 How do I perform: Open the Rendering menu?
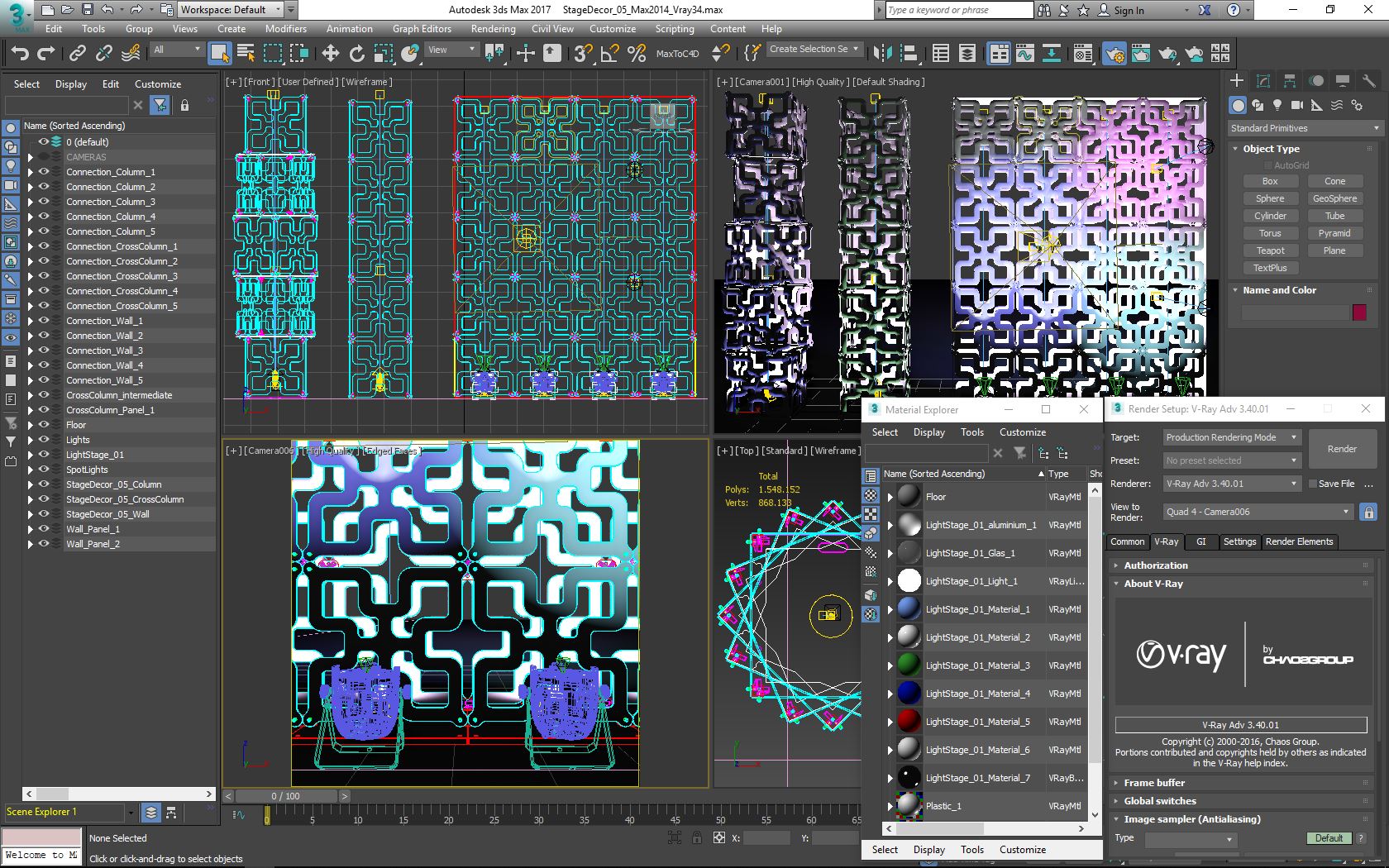(x=493, y=29)
